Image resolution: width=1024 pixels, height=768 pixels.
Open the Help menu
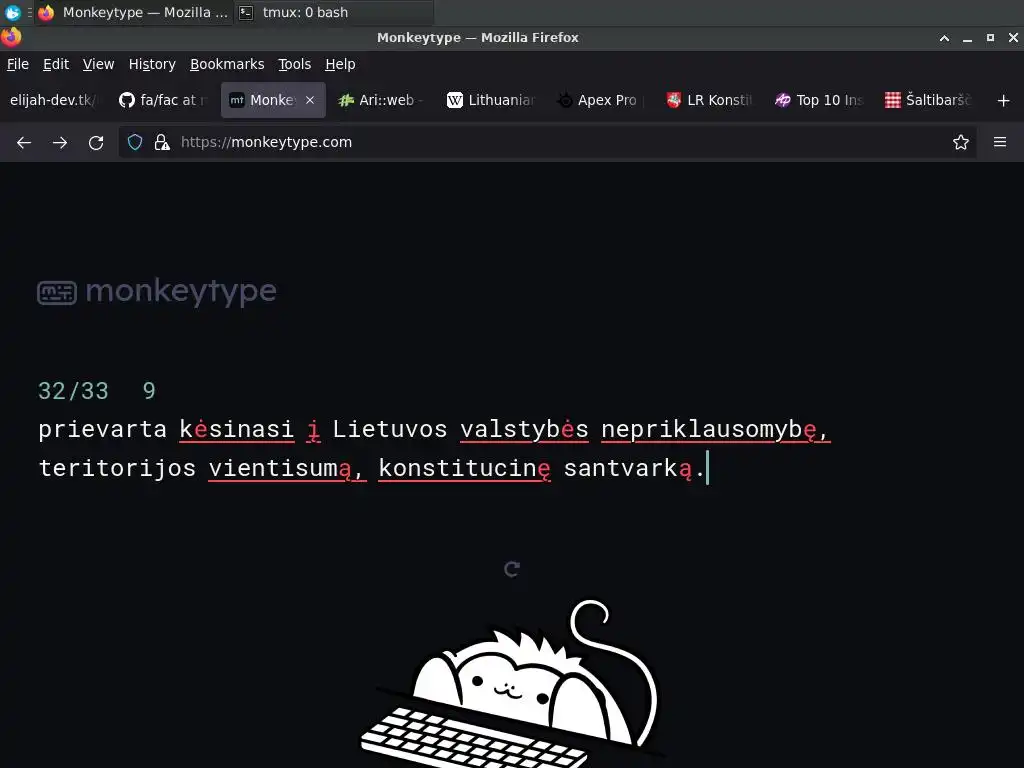340,64
